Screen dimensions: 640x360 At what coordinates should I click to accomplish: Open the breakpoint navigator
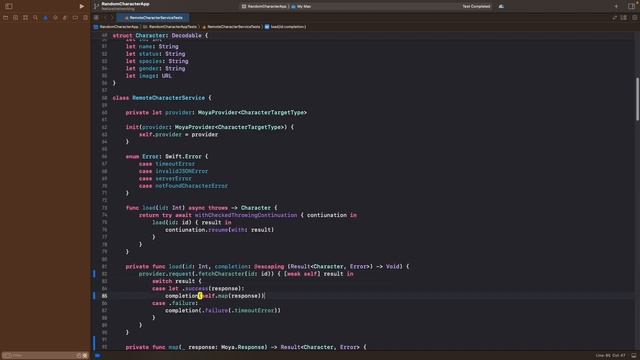(x=76, y=18)
